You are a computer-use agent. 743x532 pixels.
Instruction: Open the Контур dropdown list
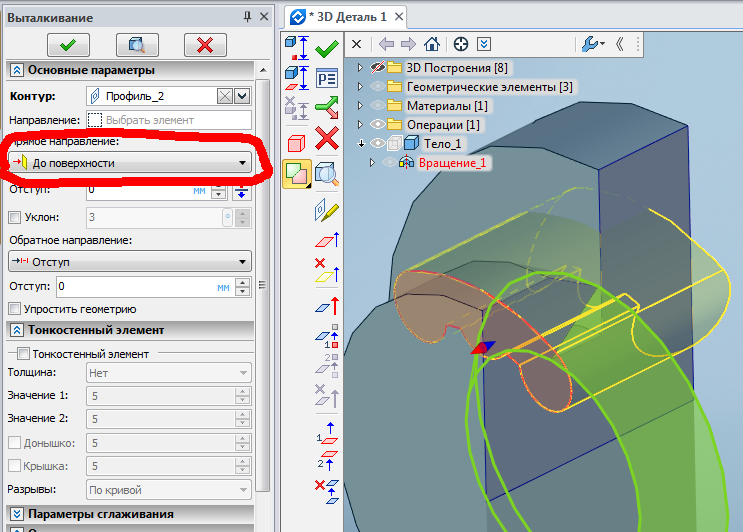[x=242, y=96]
